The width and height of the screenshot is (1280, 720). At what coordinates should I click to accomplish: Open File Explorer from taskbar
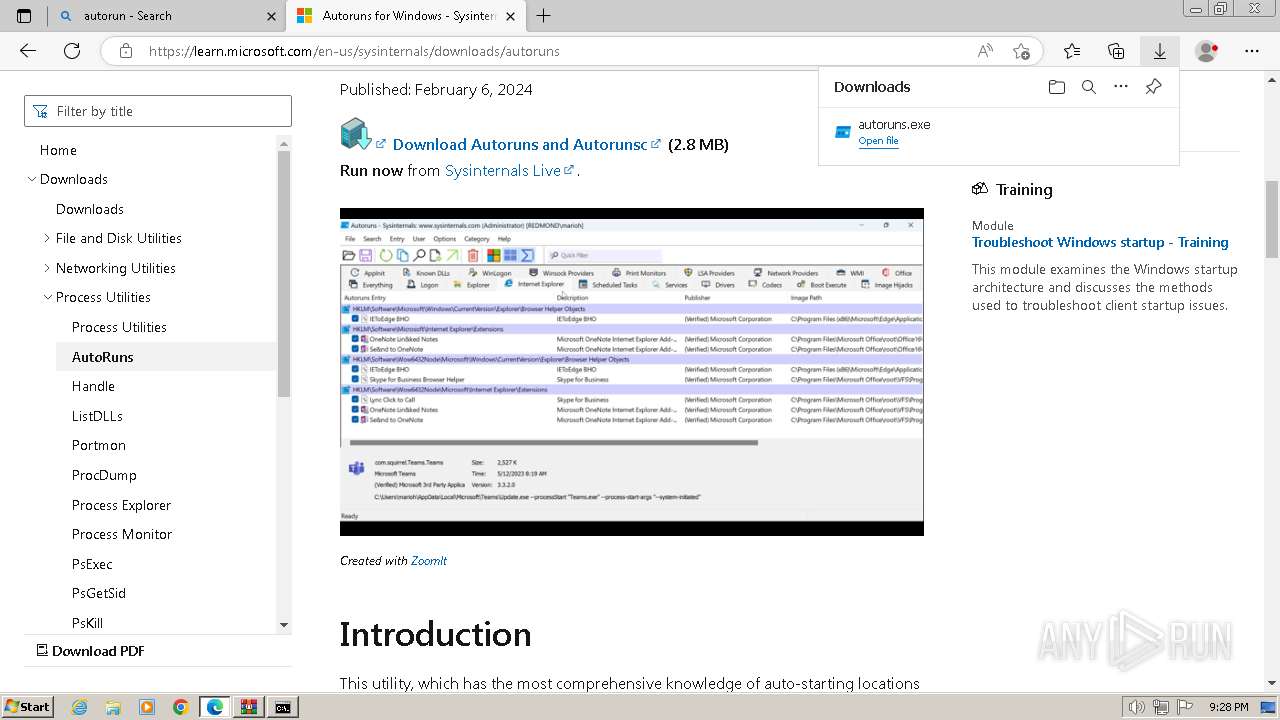(113, 707)
